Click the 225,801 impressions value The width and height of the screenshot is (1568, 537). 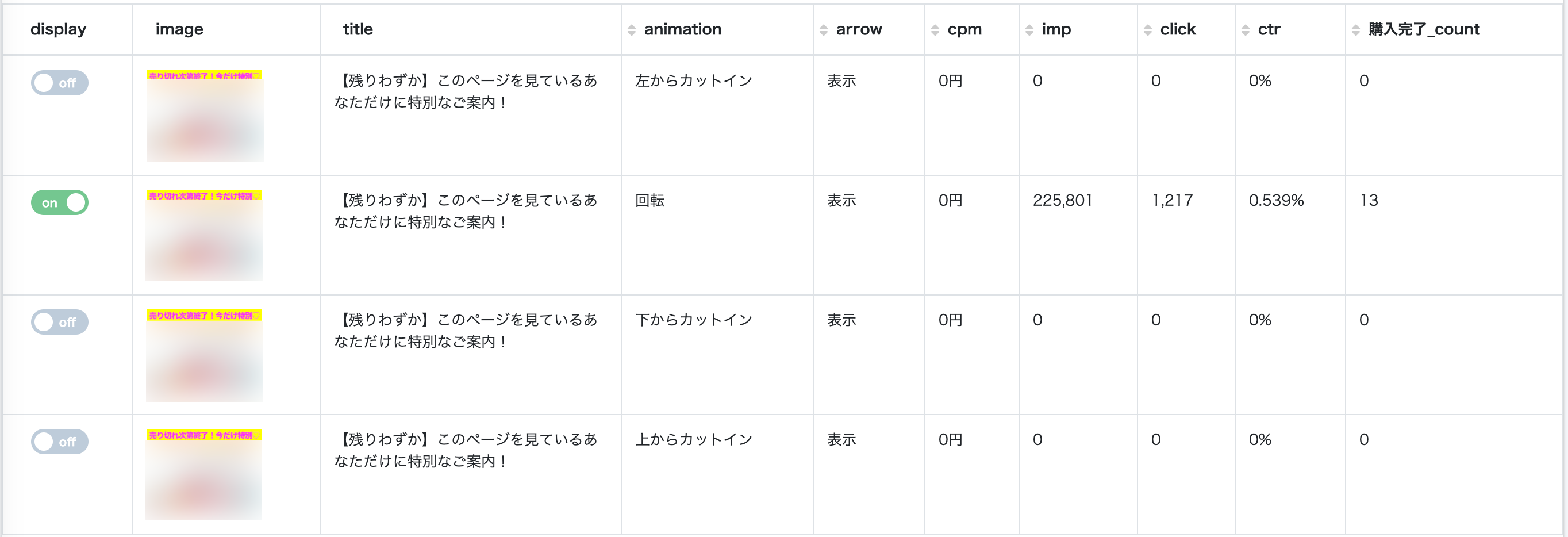click(1062, 200)
